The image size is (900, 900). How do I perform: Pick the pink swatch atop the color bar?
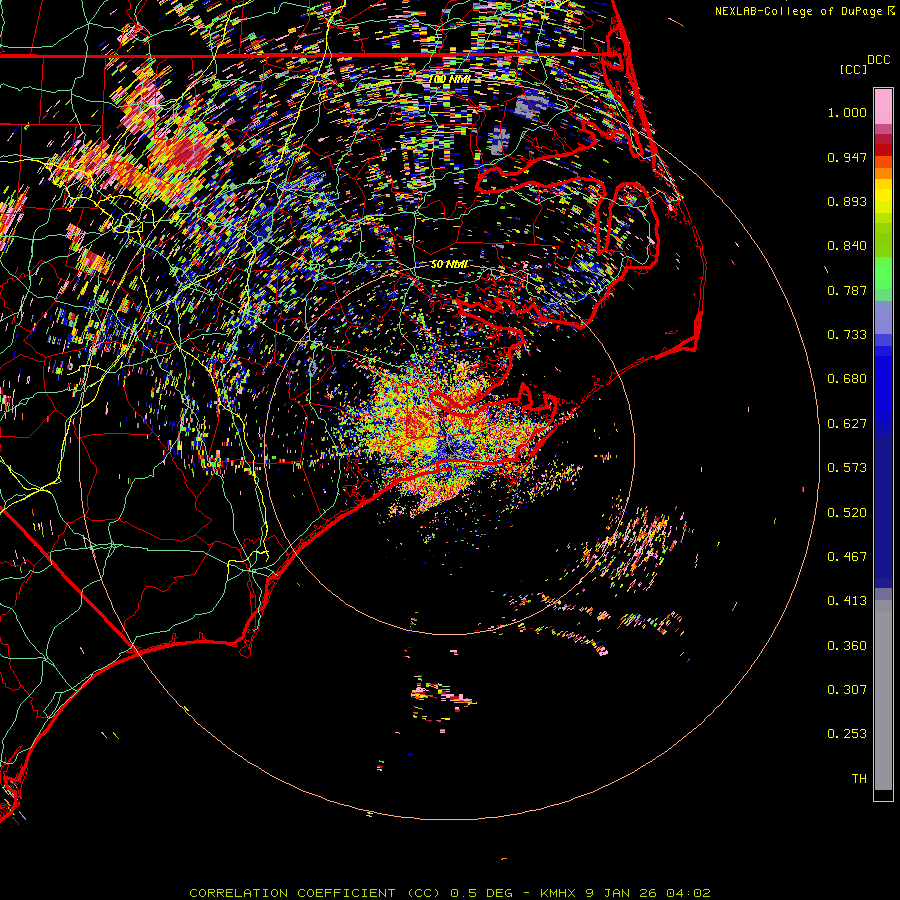click(x=883, y=107)
